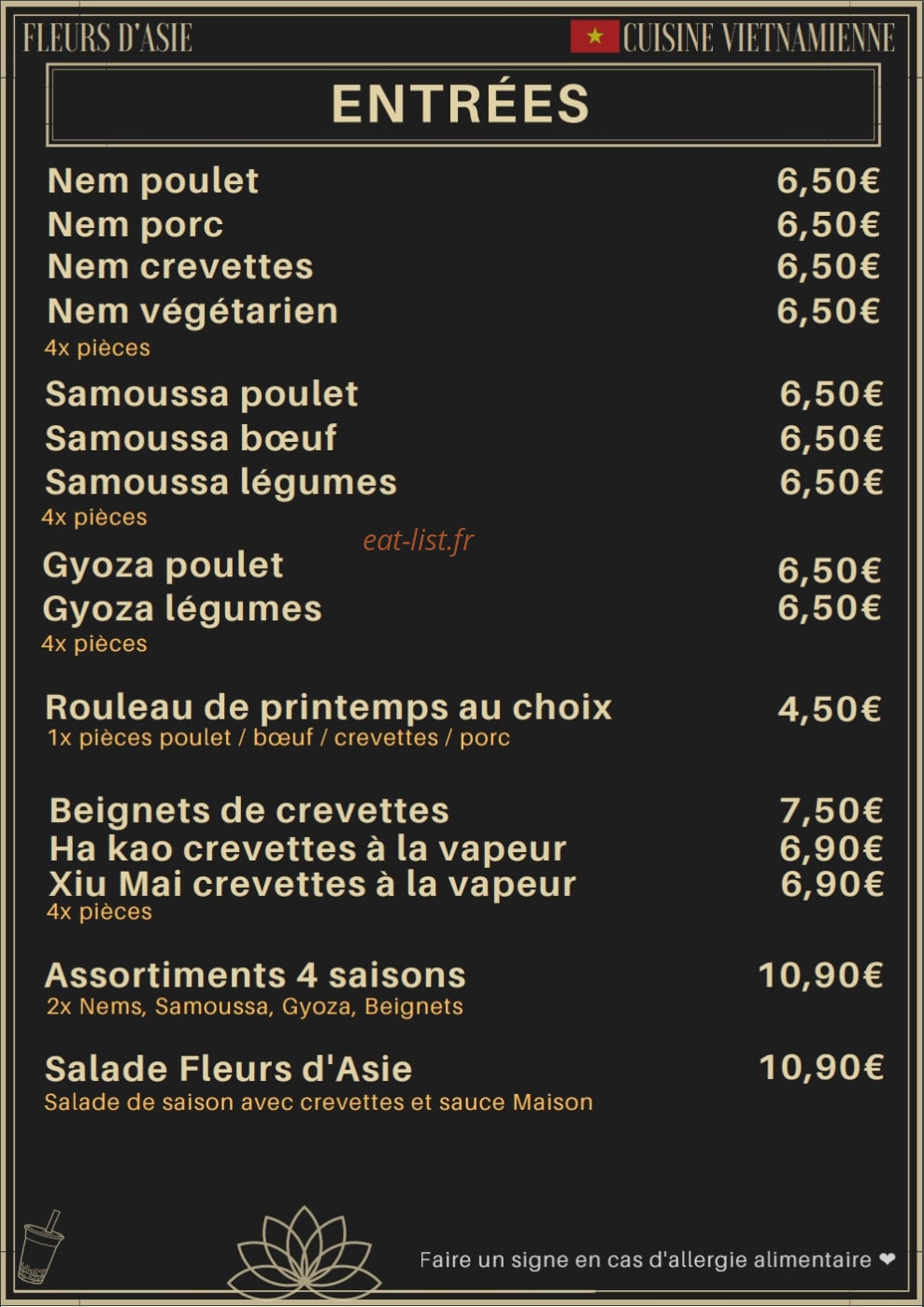Click the CUISINE VIETNAMIENNE heading
The image size is (924, 1307).
(x=759, y=37)
